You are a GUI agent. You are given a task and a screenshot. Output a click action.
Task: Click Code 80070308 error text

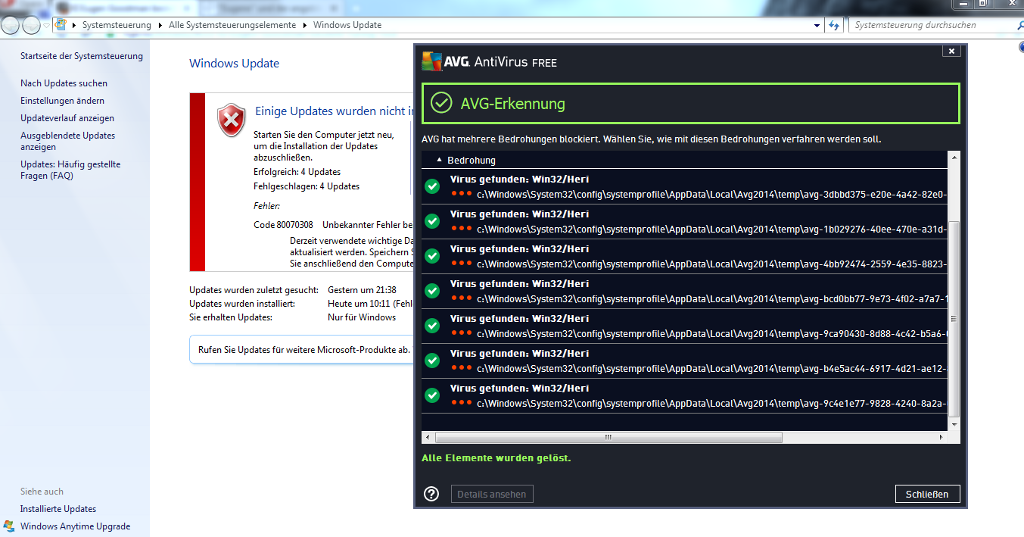(x=283, y=225)
